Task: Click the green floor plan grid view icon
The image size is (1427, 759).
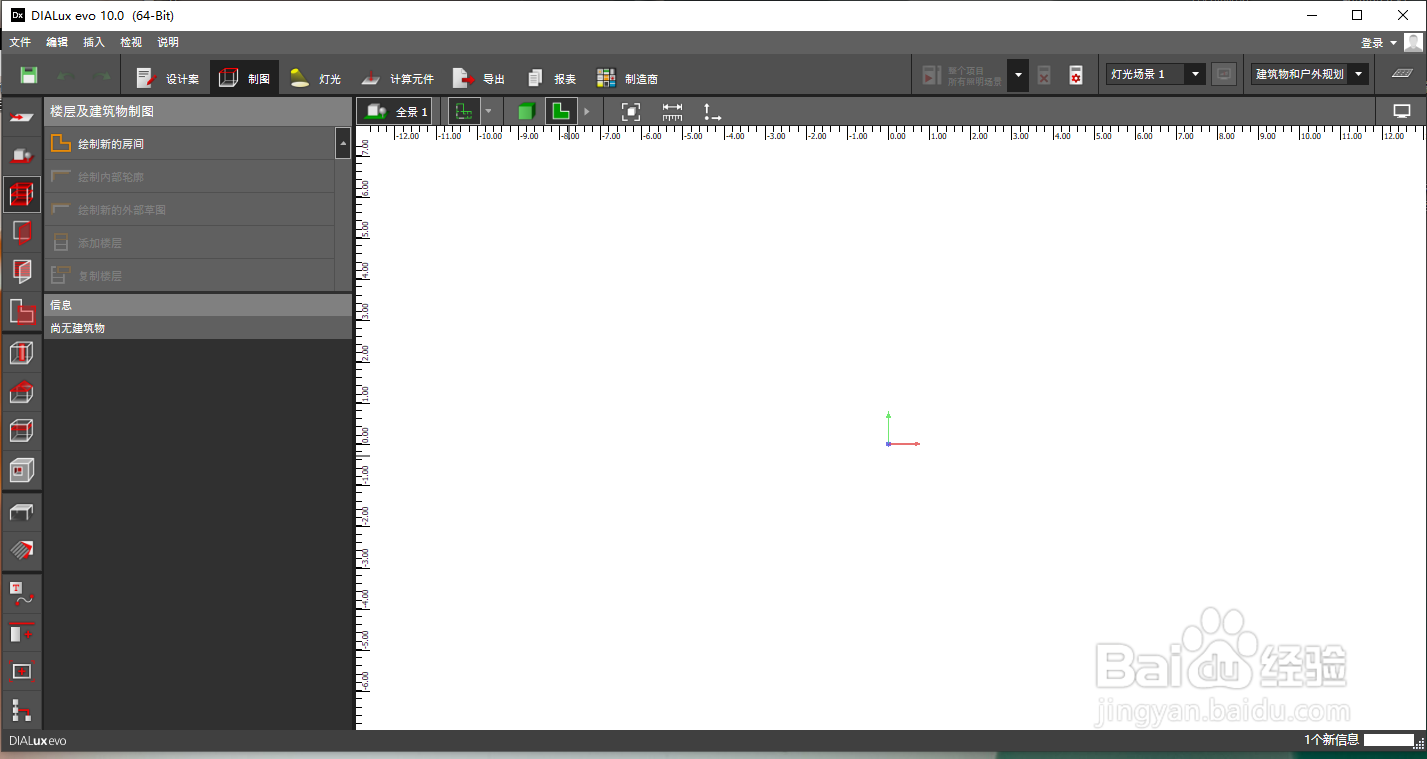Action: 463,111
